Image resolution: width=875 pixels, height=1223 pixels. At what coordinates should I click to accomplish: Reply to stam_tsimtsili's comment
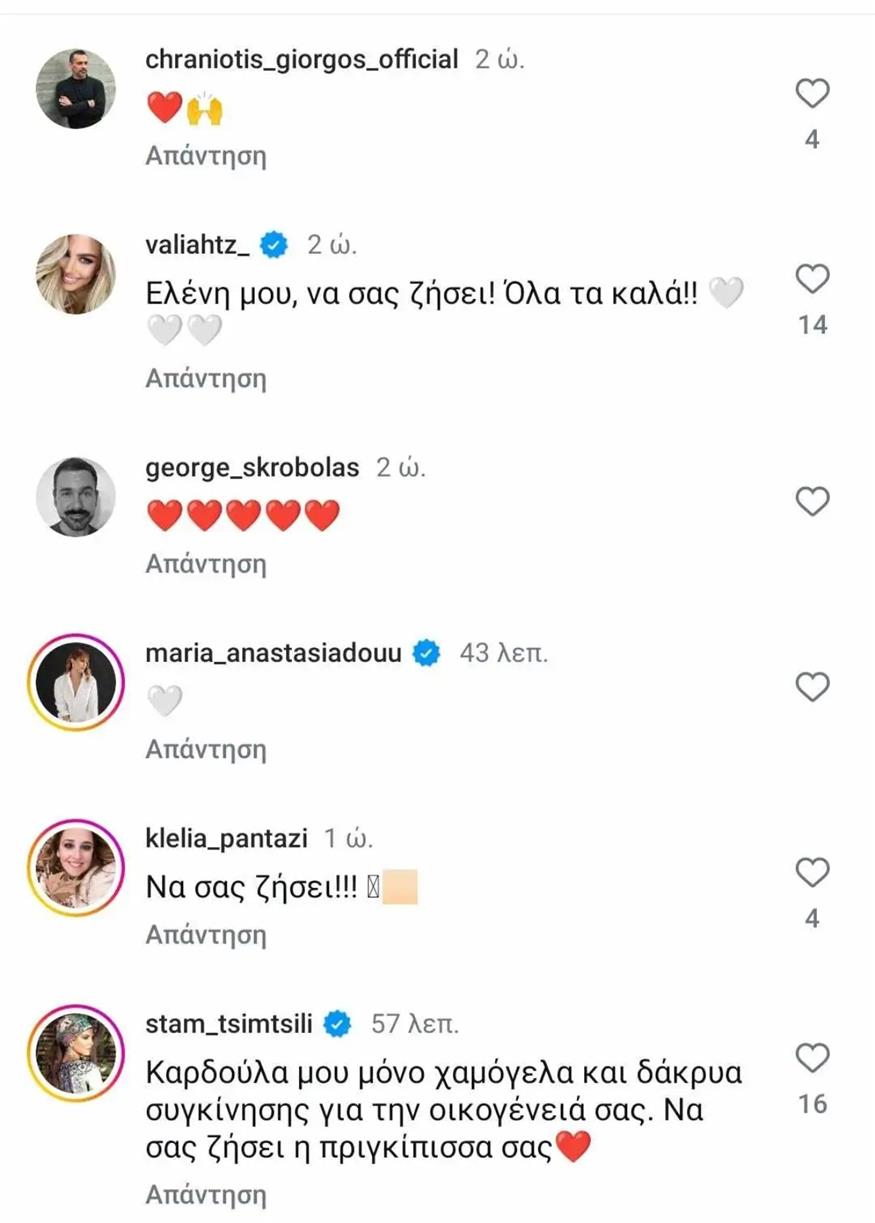(x=206, y=1195)
